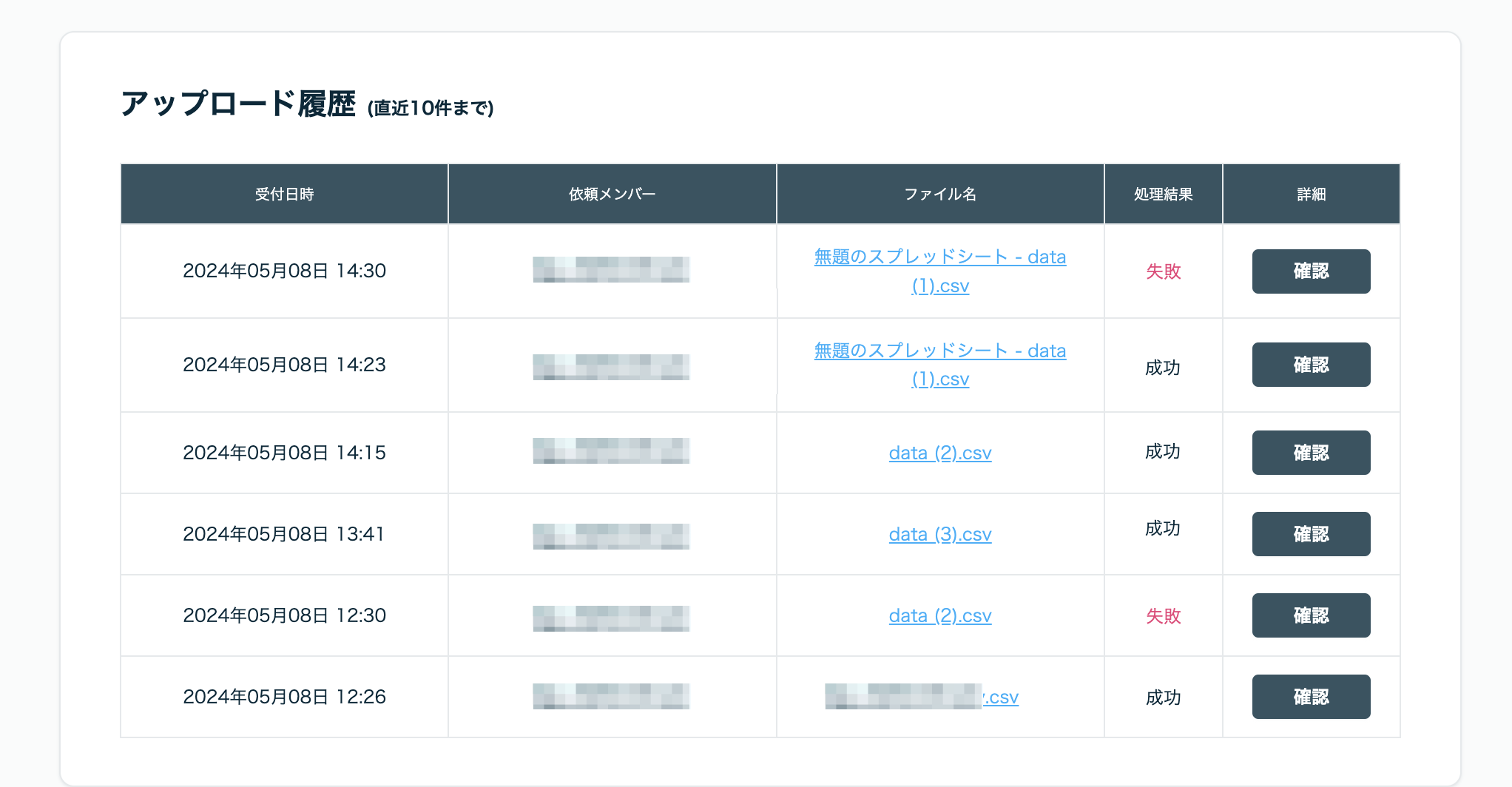The width and height of the screenshot is (1512, 787).
Task: Click date 2024年05月08日 13:41
Action: 284,534
